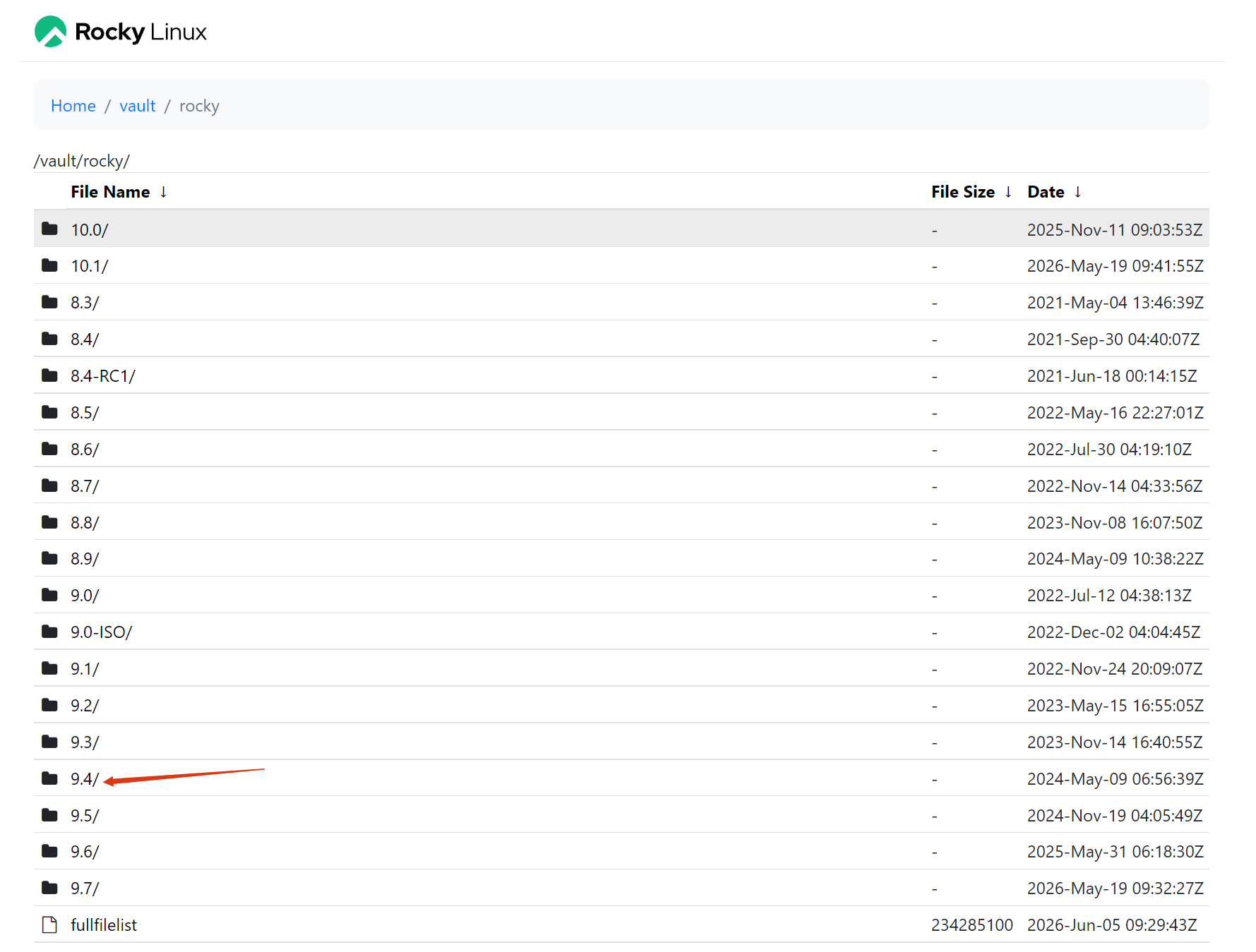Open the 8.3/ directory link

point(85,303)
